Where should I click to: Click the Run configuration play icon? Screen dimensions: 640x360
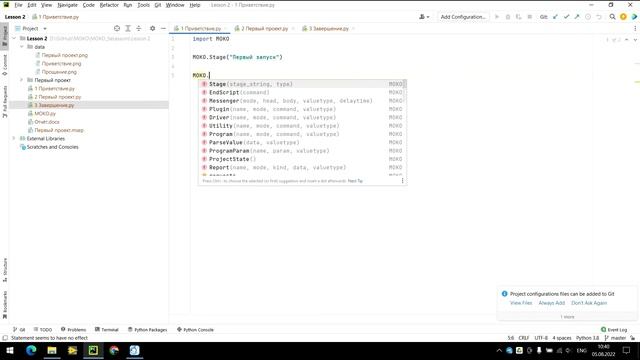tap(497, 17)
